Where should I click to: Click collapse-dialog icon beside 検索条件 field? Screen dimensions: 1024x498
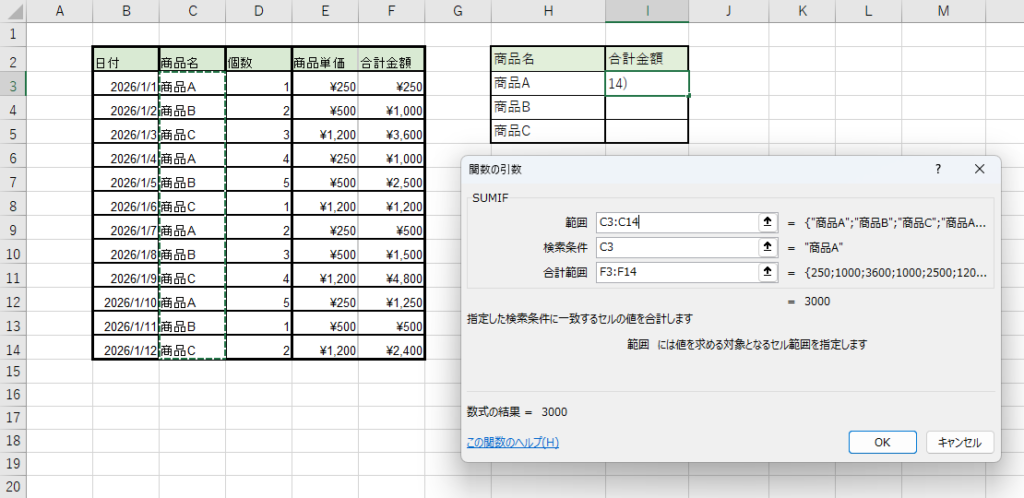[769, 247]
